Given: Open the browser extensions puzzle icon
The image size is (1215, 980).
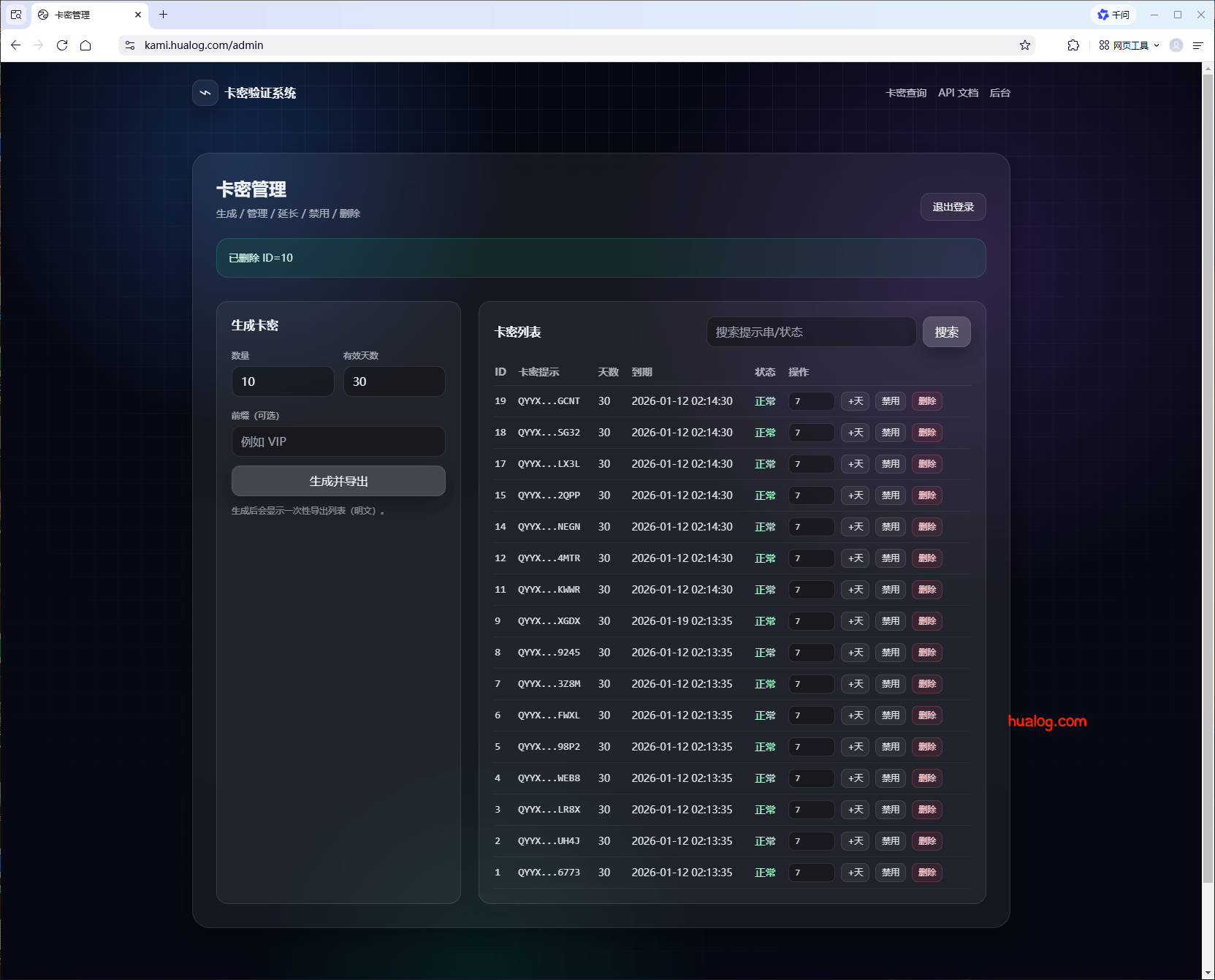Looking at the screenshot, I should 1073,45.
